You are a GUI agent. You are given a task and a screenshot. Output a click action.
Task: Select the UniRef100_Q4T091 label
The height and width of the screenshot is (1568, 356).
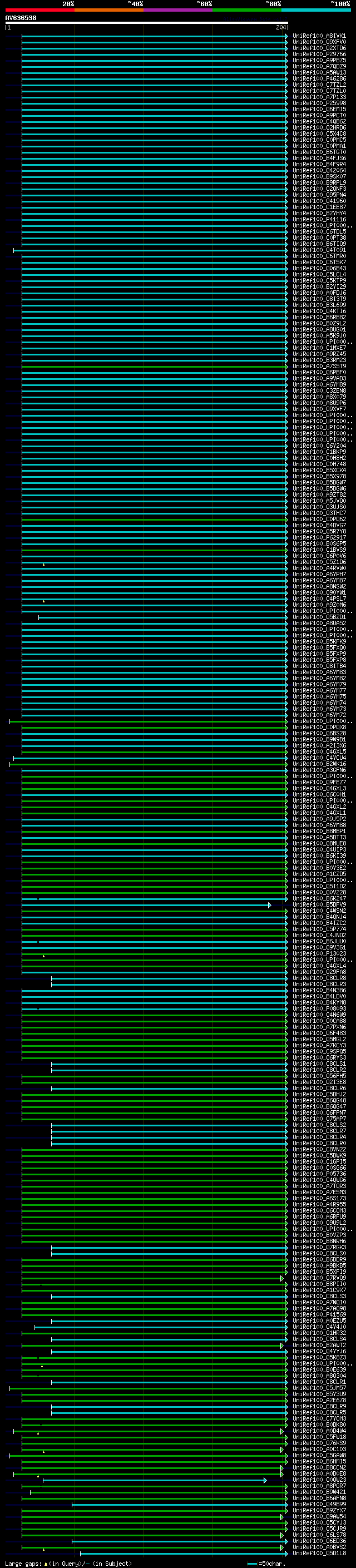point(319,250)
